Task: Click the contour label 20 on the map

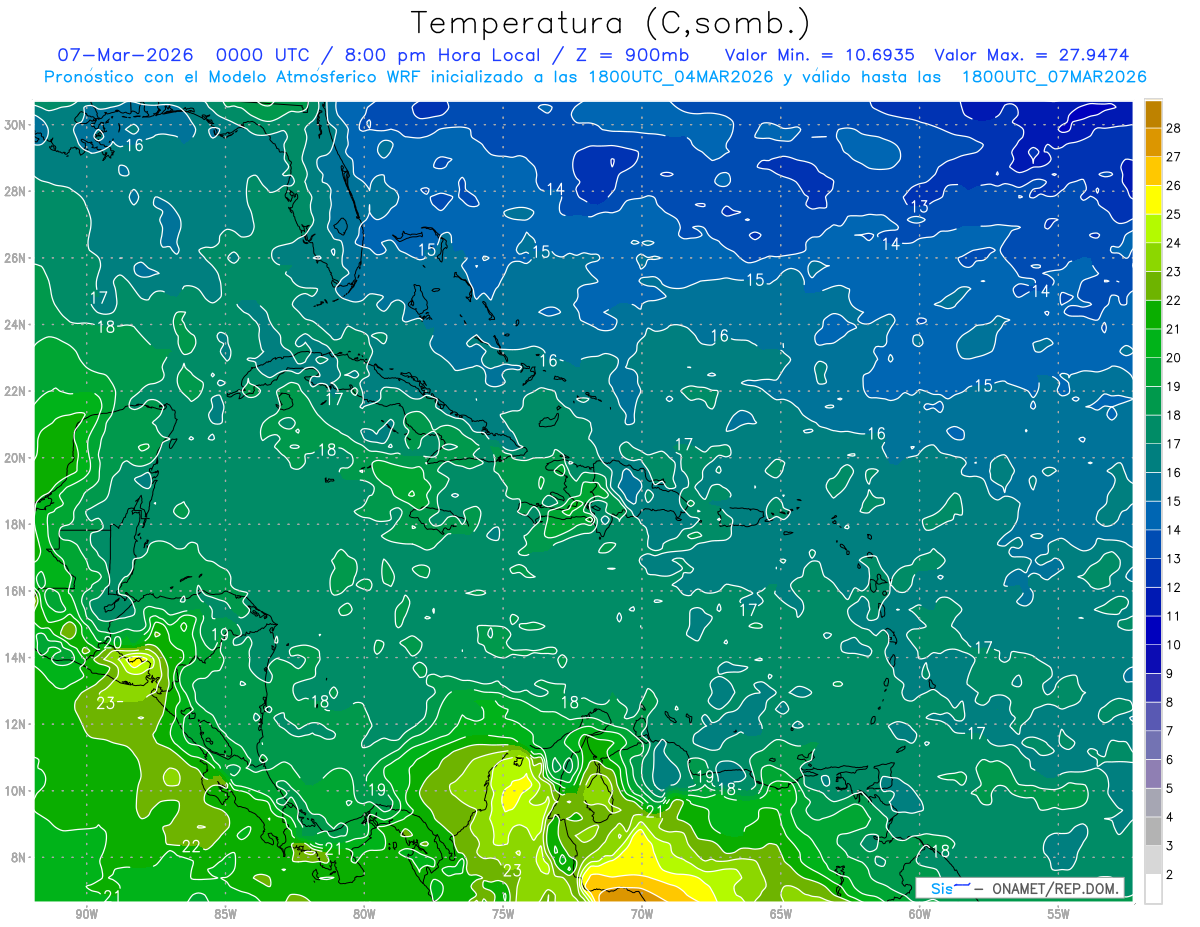Action: click(x=112, y=643)
